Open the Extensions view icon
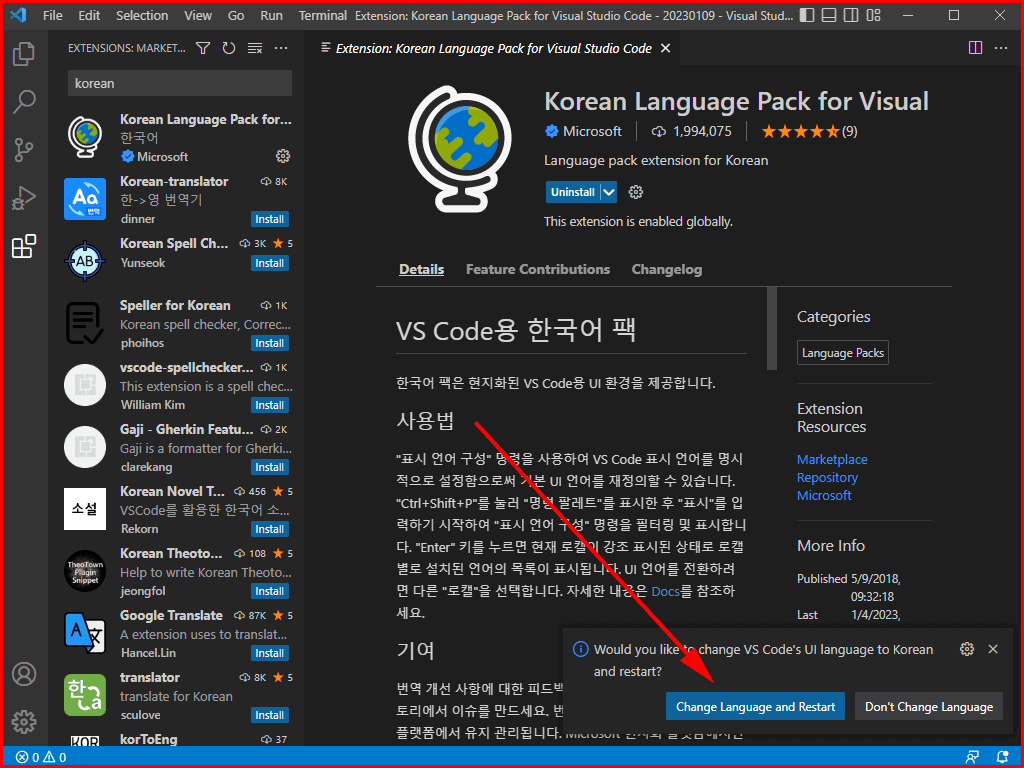 (24, 246)
